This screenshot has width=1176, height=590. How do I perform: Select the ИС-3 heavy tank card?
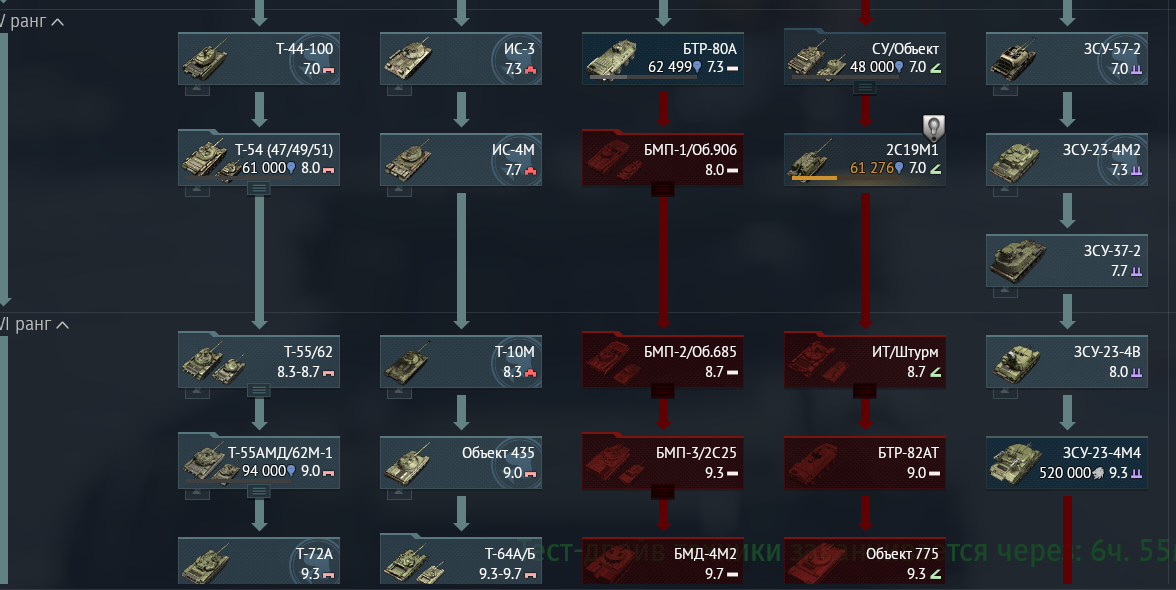[460, 58]
